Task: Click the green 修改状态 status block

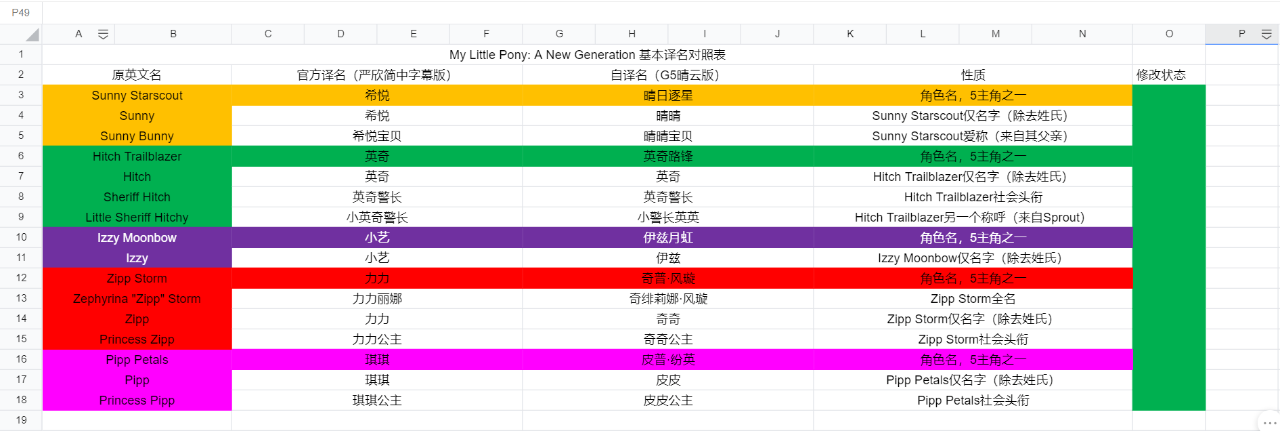Action: (x=1168, y=247)
